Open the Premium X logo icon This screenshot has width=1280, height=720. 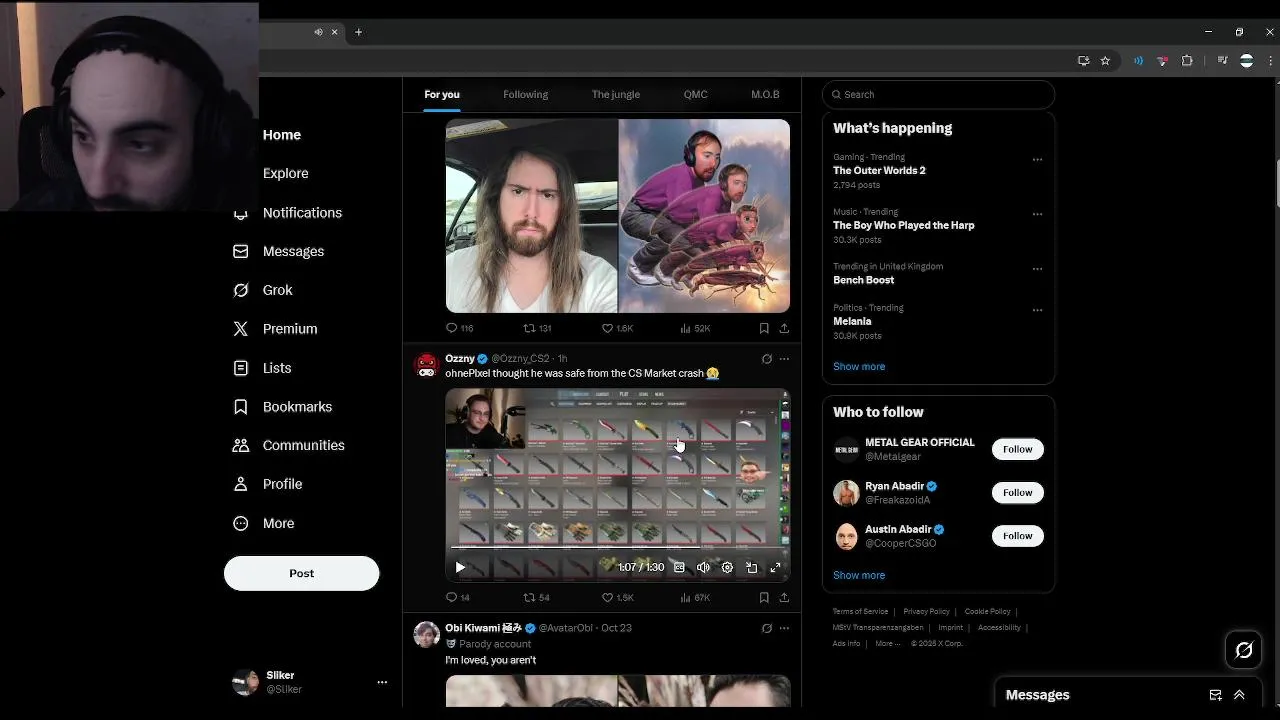point(240,329)
